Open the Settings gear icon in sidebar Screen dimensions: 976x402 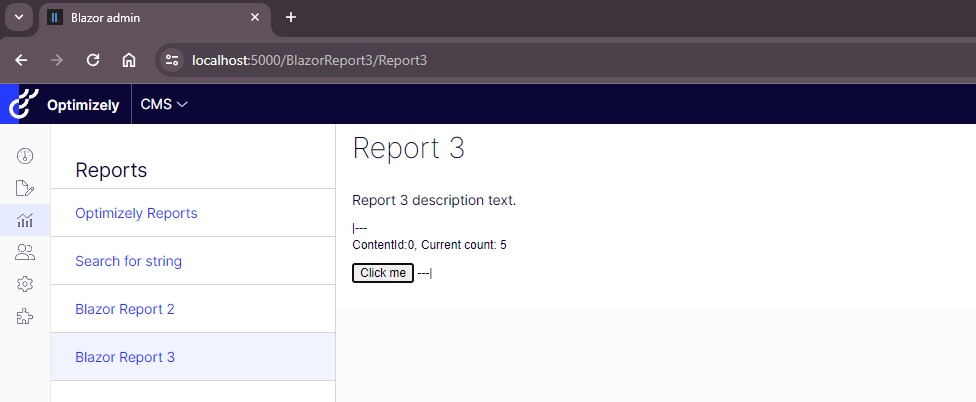tap(25, 284)
